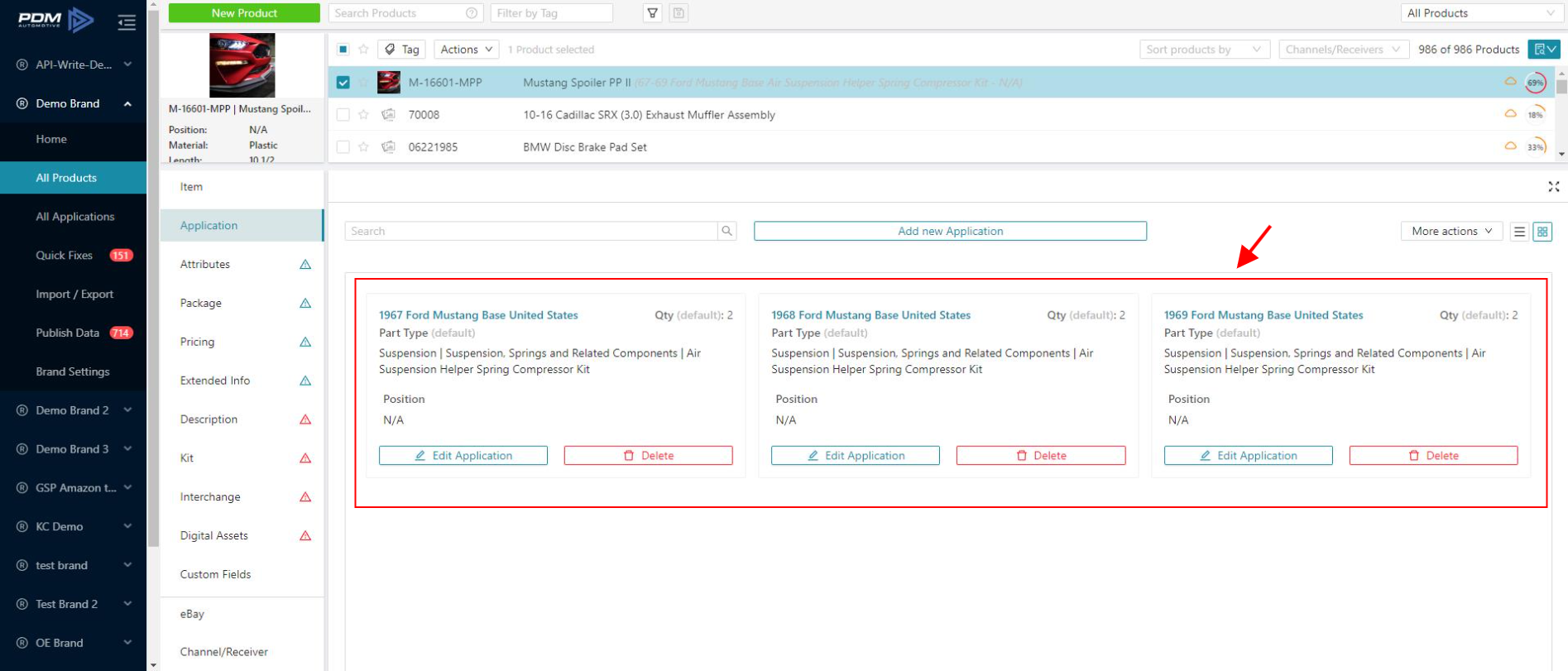Collapse the Demo Brand section
Screen dimensions: 1568x671
tap(74, 103)
